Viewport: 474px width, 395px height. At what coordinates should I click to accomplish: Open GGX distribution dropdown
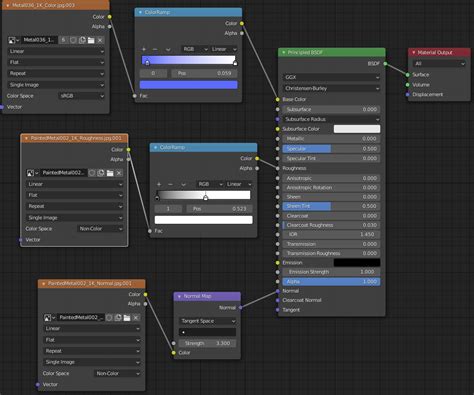click(332, 77)
